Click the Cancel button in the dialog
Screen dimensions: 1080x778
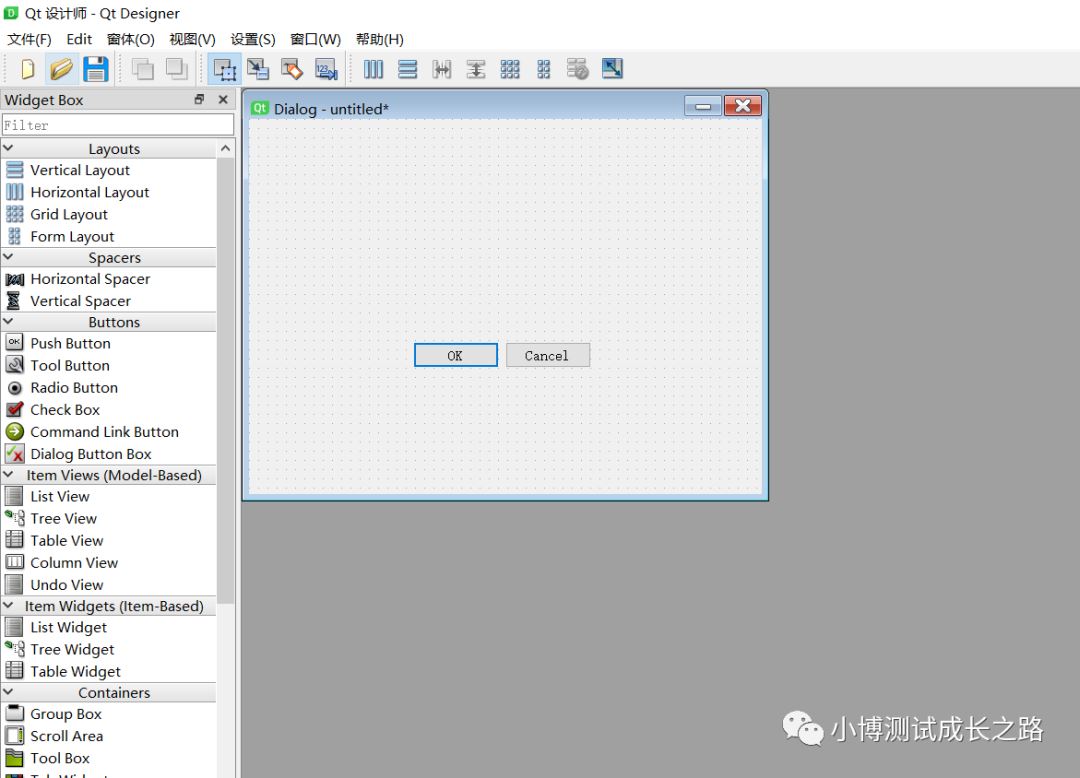[x=548, y=354]
